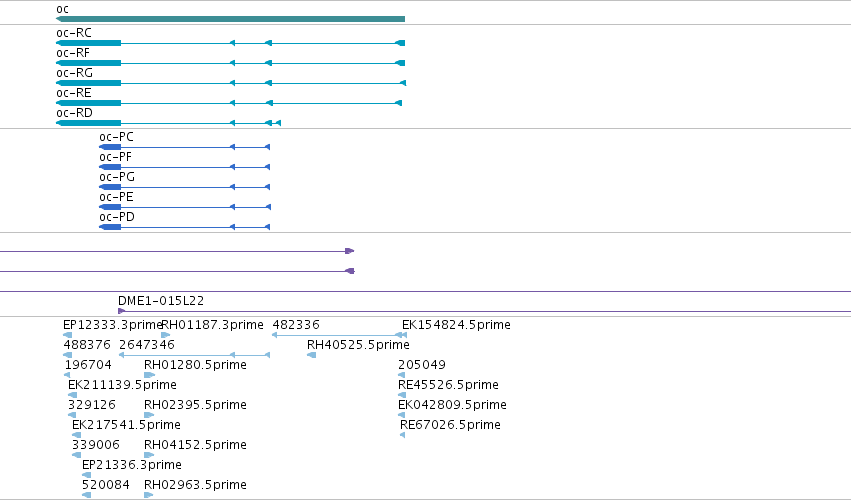
Task: Select the oc gene label
Action: pyautogui.click(x=62, y=9)
